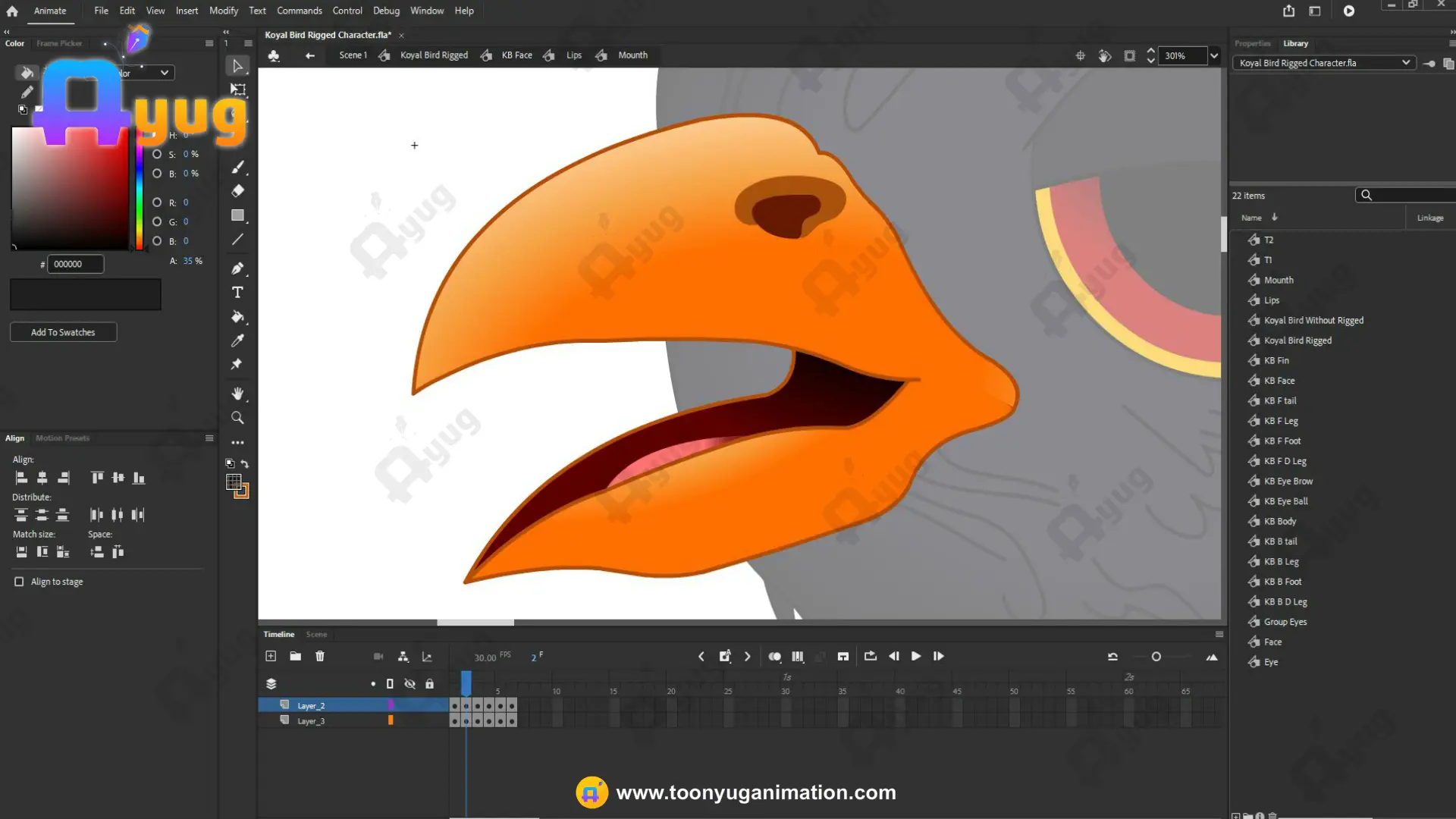Play the timeline animation
Screen dimensions: 1456x819
(916, 656)
